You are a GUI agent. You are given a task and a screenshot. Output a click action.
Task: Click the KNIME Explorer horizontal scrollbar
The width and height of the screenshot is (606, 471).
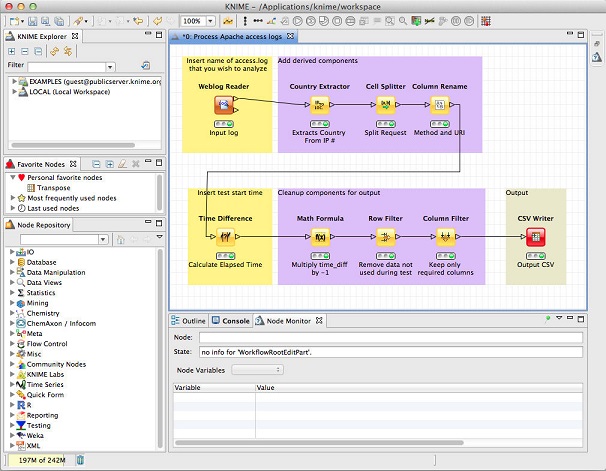73,145
